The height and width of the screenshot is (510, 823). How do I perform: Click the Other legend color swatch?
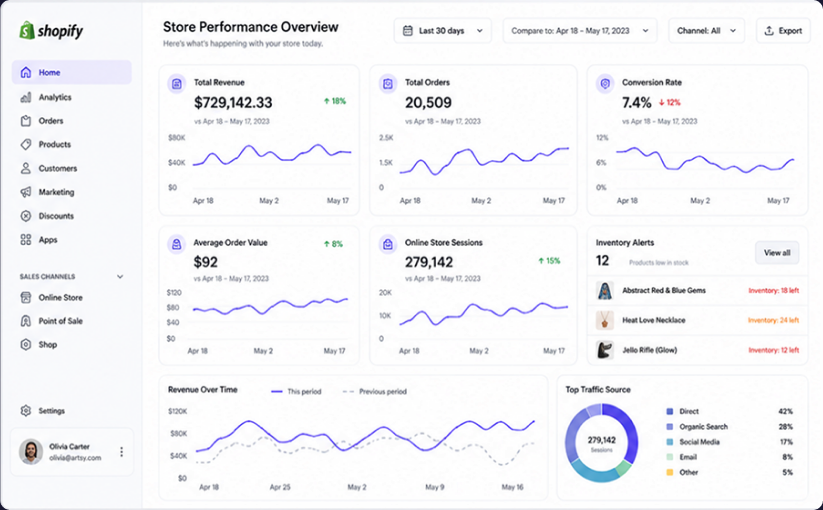pyautogui.click(x=669, y=472)
